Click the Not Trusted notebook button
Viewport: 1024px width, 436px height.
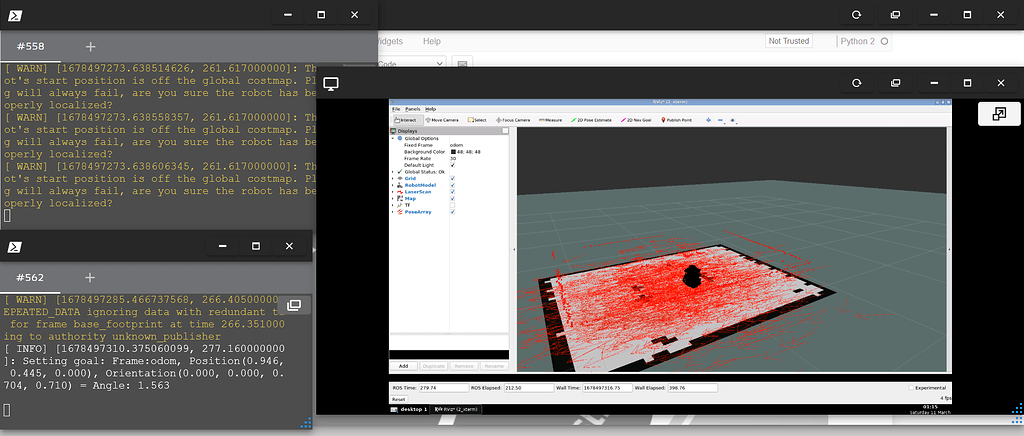789,41
